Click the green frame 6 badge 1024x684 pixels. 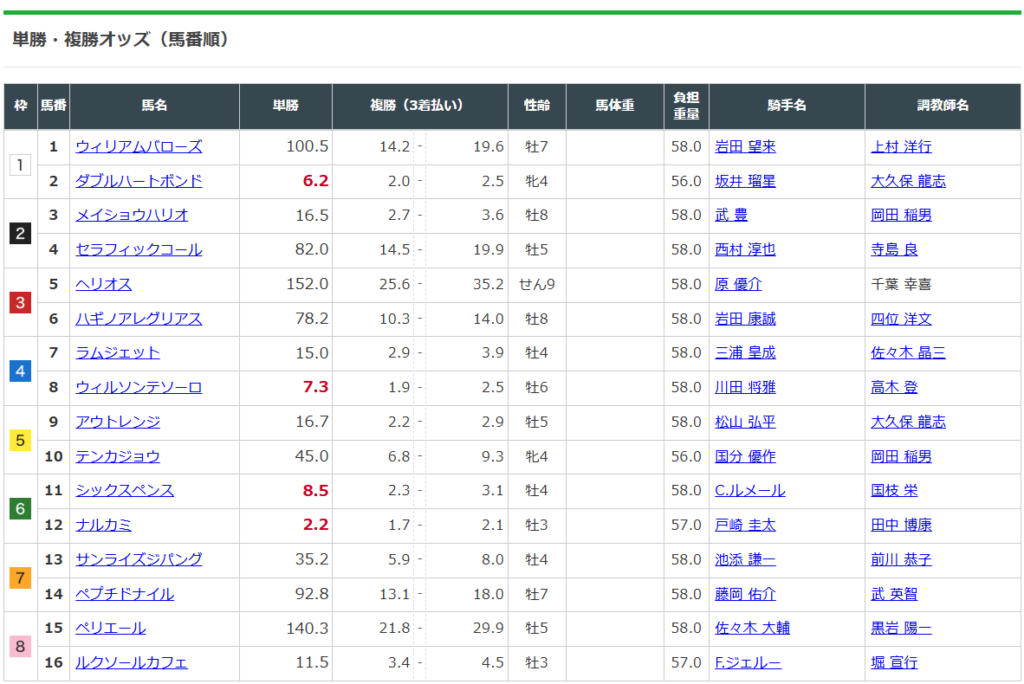pos(21,508)
